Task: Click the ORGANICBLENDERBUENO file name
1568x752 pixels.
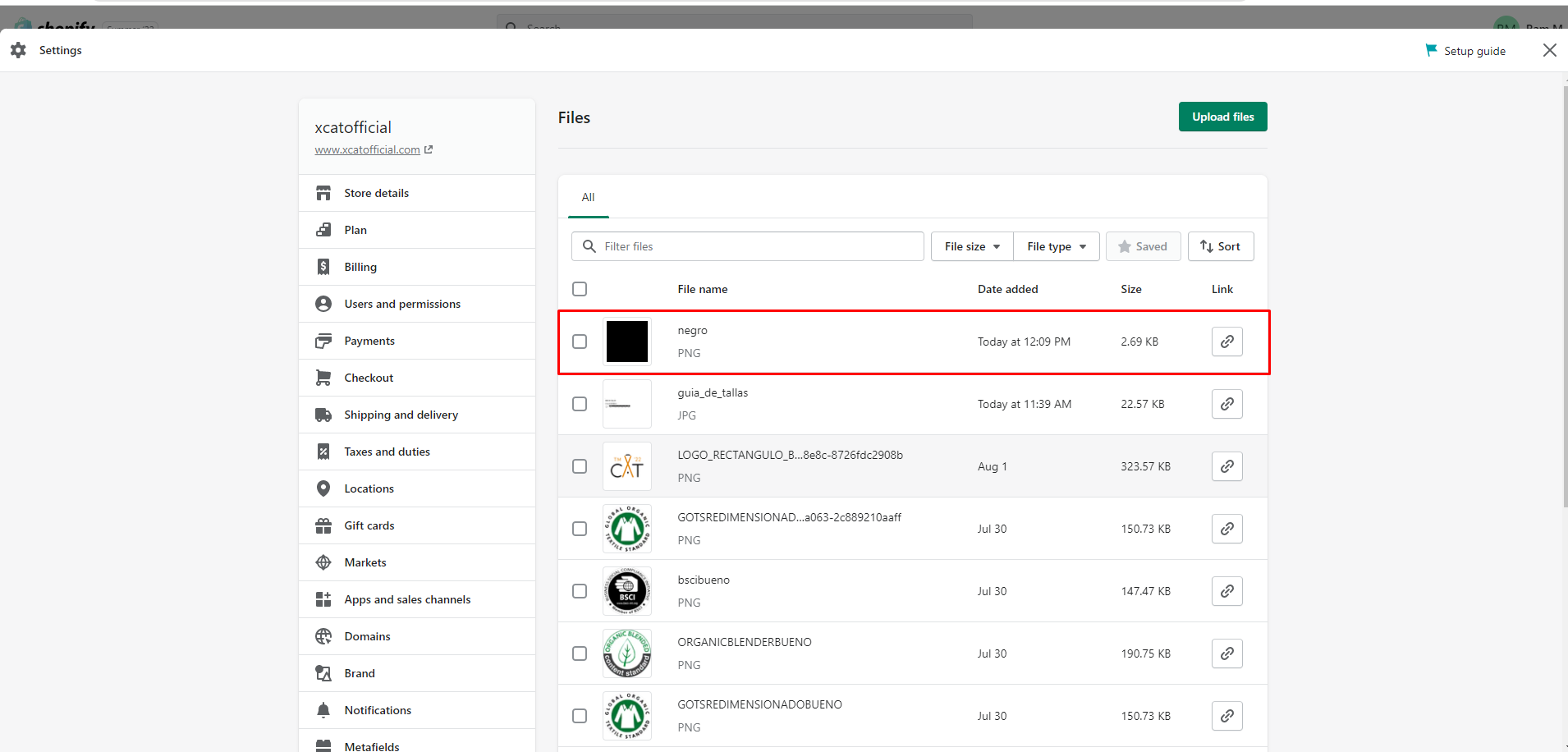Action: coord(744,642)
